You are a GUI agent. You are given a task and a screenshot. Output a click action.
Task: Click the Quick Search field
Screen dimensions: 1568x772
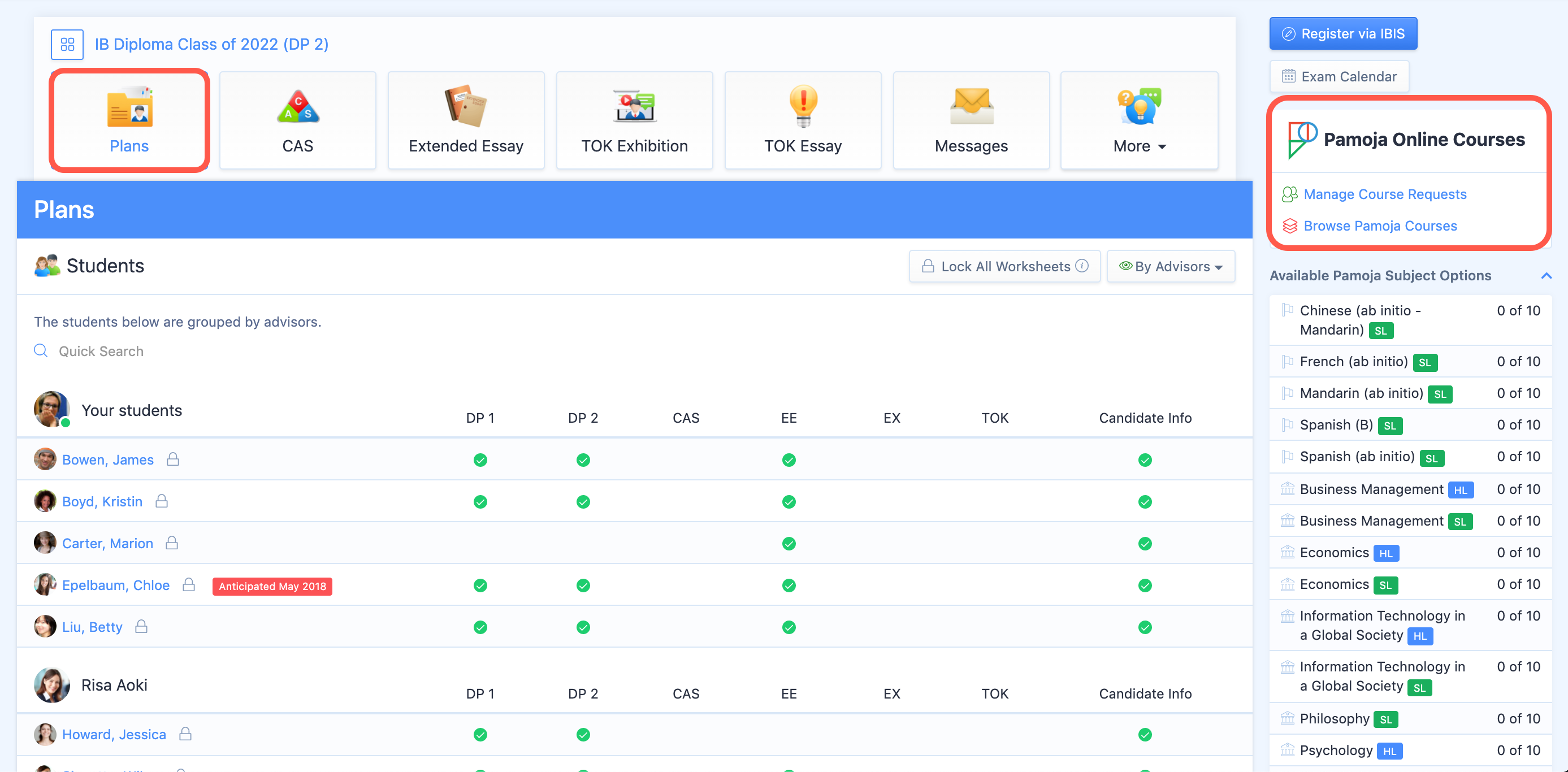[101, 352]
